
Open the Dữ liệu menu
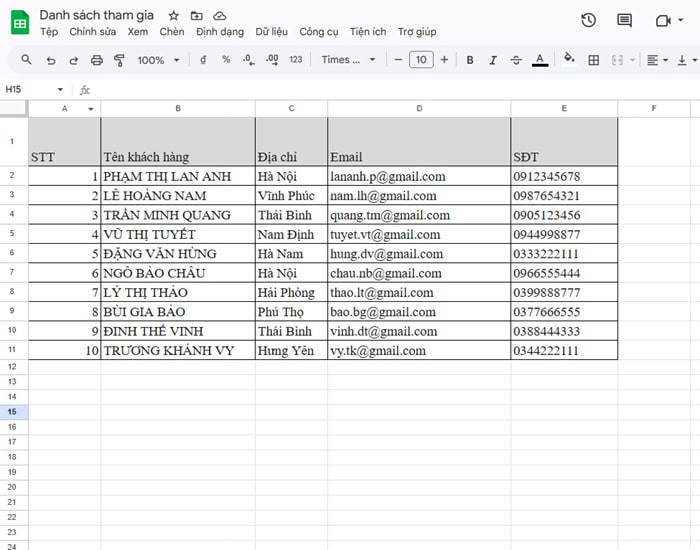coord(271,32)
